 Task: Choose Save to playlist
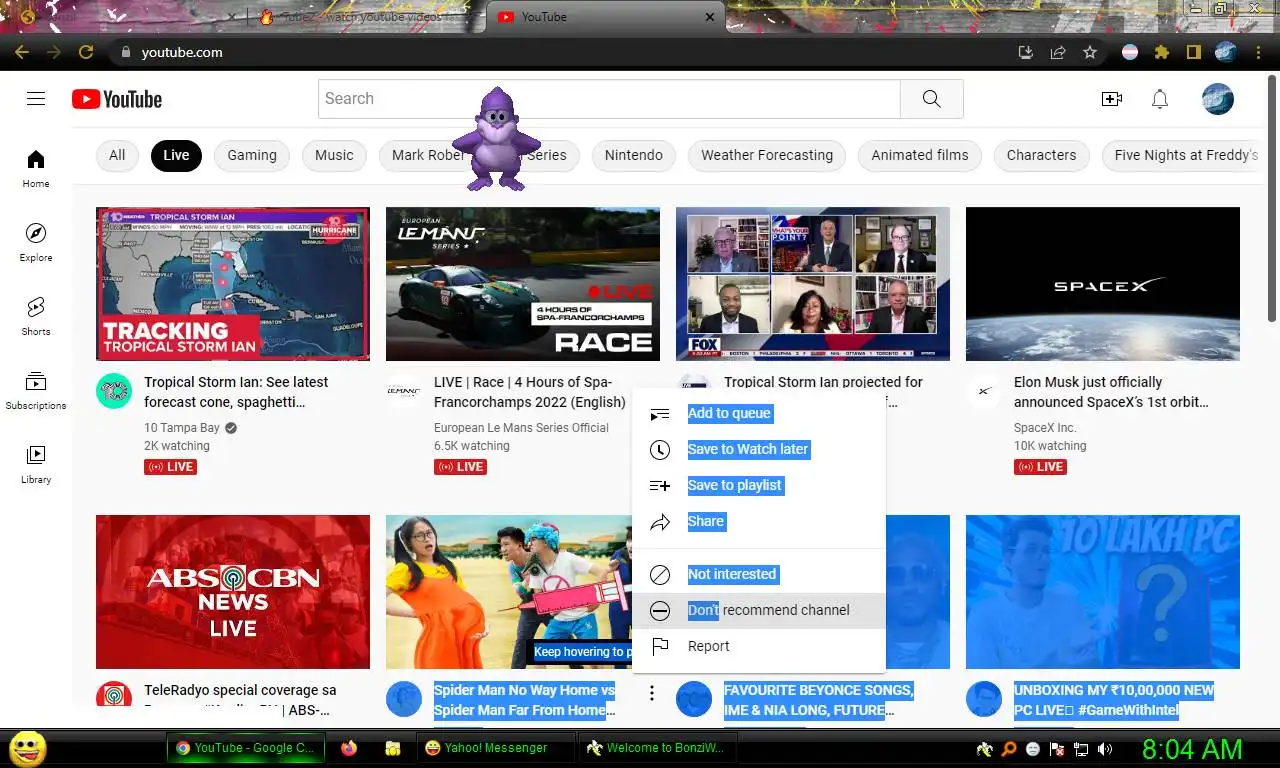[x=759, y=485]
